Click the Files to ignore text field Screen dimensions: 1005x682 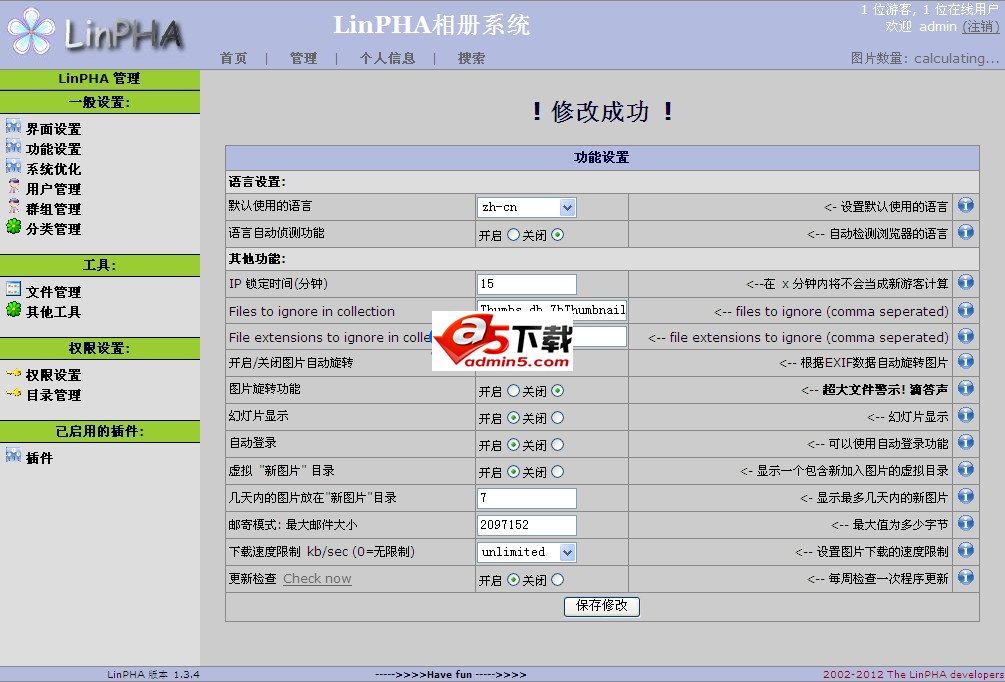click(552, 310)
